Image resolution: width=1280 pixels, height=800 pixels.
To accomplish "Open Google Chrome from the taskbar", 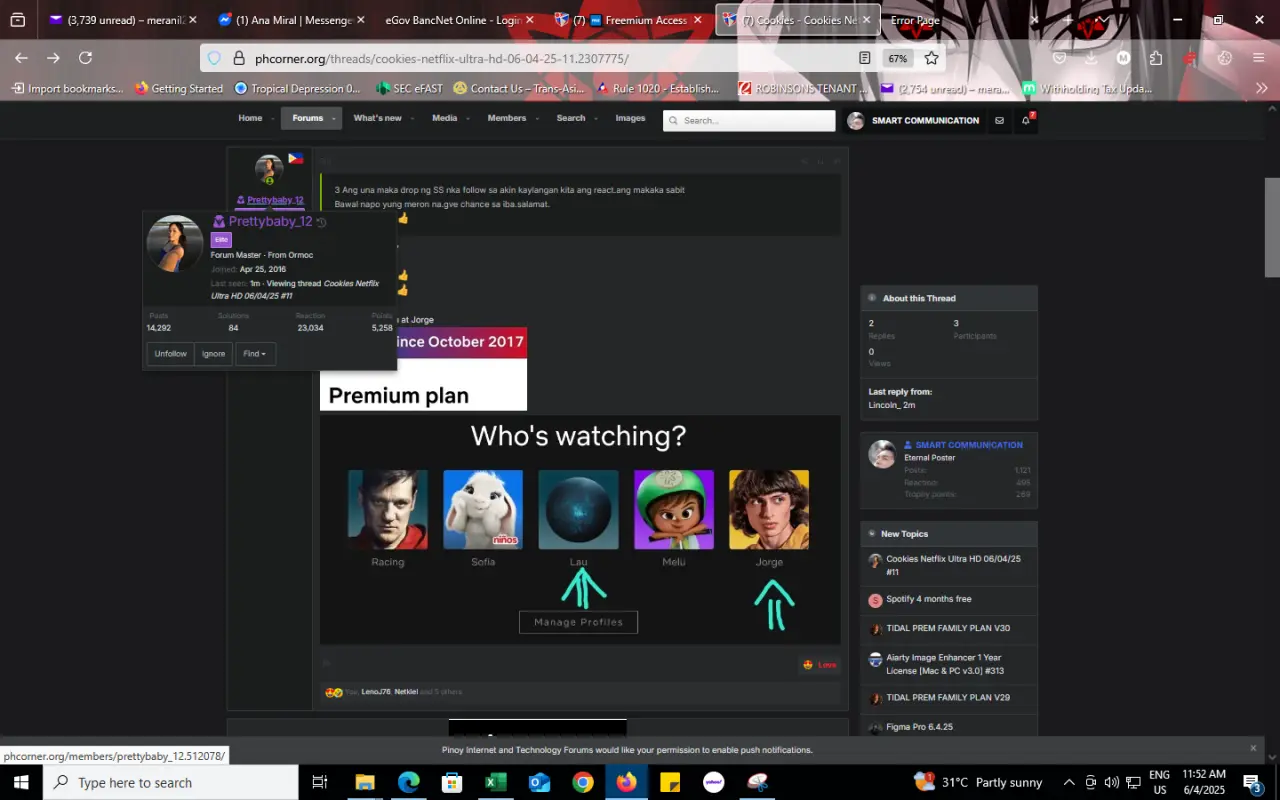I will click(x=583, y=782).
